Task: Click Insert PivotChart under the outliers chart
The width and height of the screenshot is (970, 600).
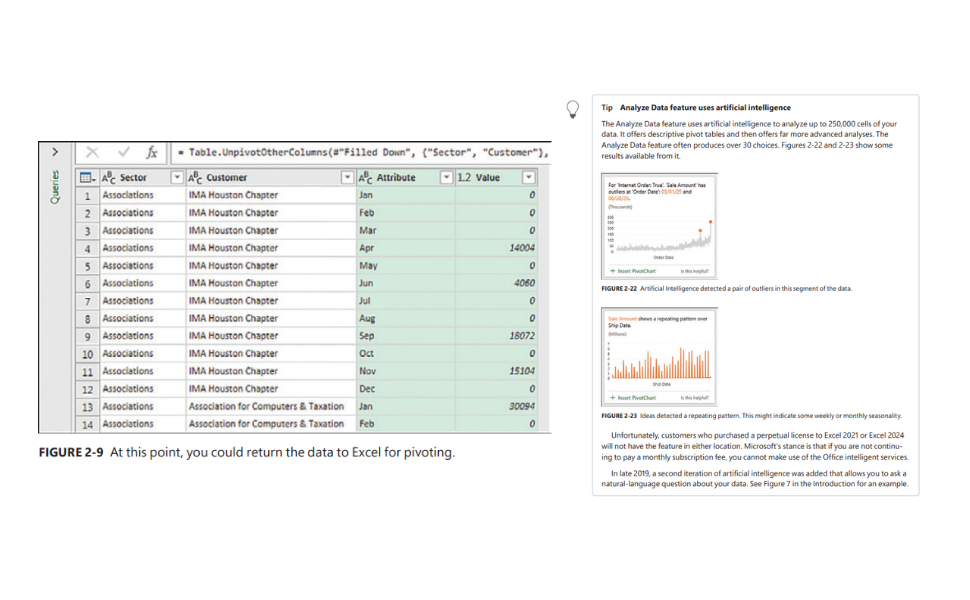Action: point(635,271)
